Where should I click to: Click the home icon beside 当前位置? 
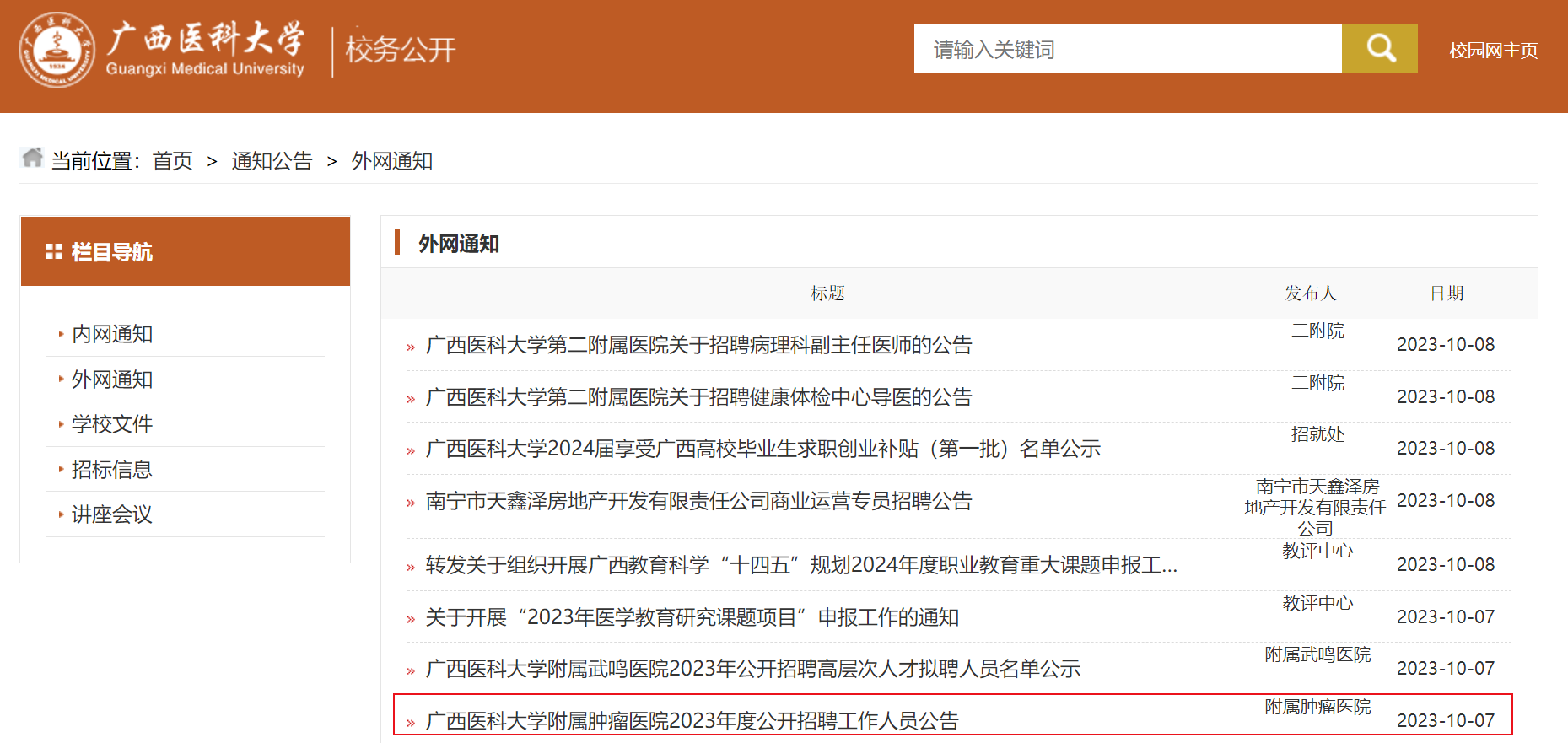[x=32, y=158]
